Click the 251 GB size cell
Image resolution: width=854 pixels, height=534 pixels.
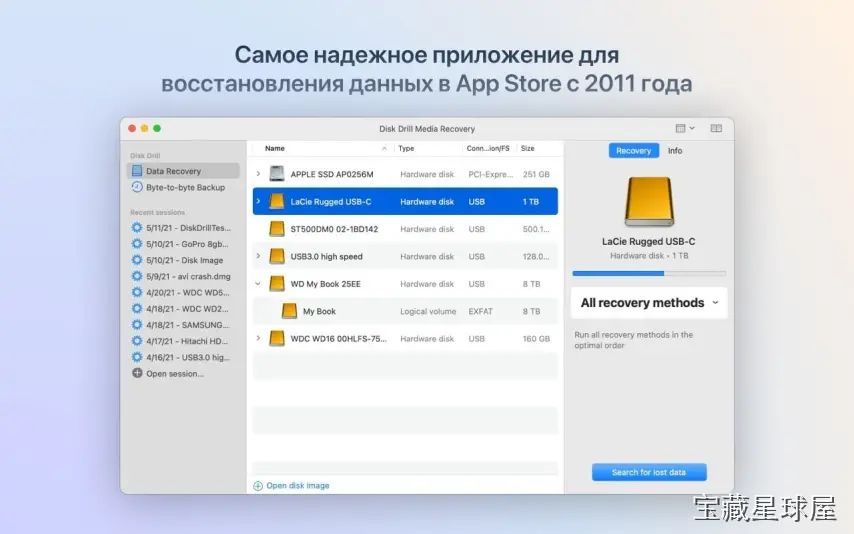pyautogui.click(x=536, y=174)
